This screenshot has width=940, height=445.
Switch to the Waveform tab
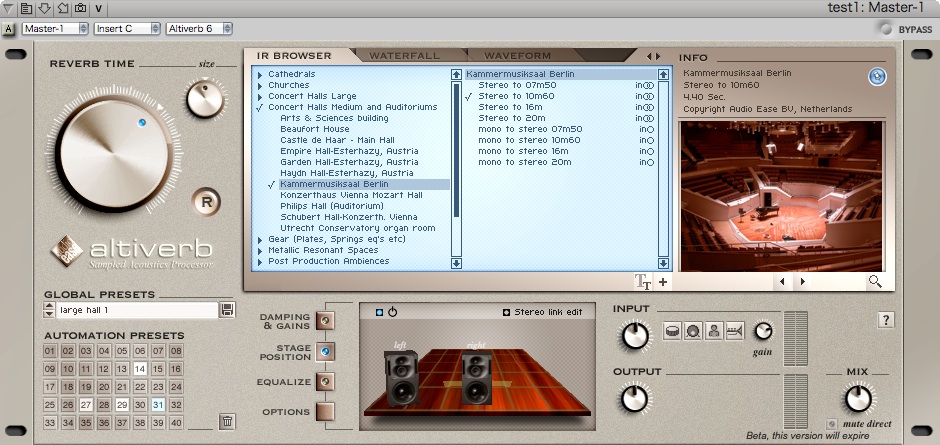[517, 56]
